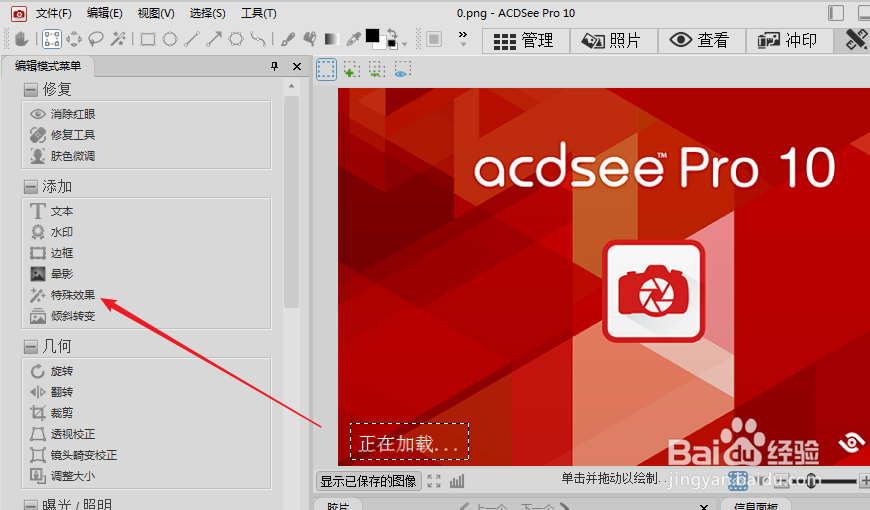
Task: Switch to 冲印 mode
Action: pos(789,41)
